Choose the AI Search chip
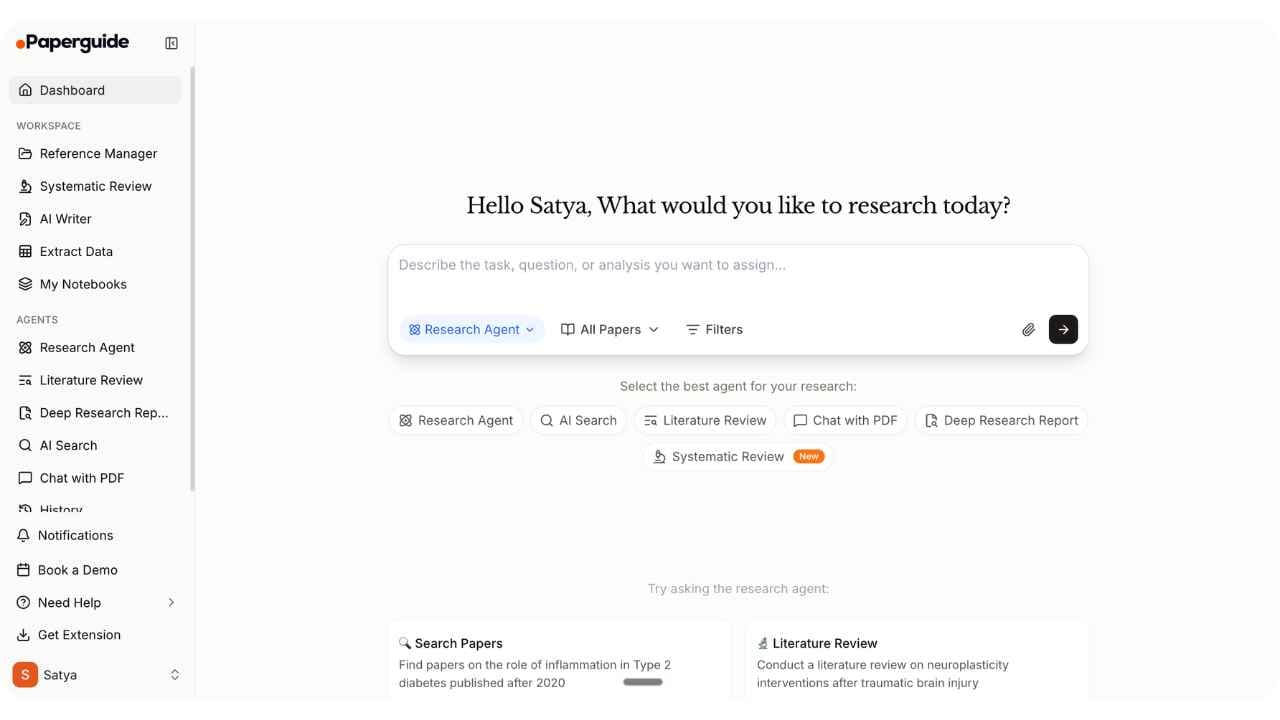This screenshot has width=1280, height=720. pos(578,420)
